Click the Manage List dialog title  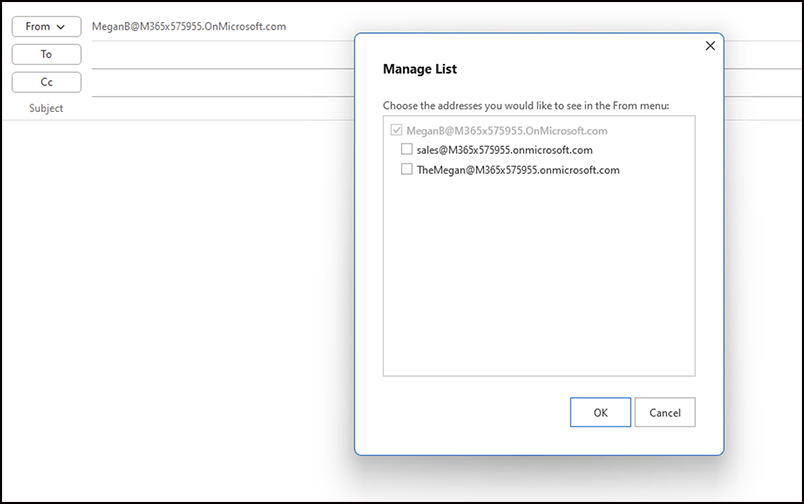click(x=420, y=70)
